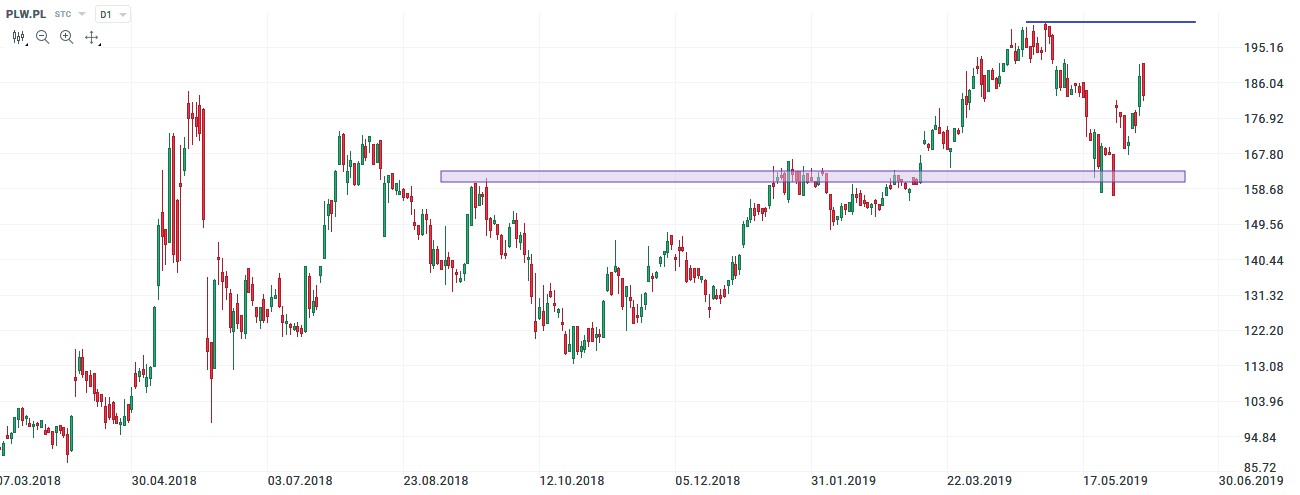Zoom out the chart with the minus magnifier
Viewport: 1300px width, 495px height.
click(43, 37)
